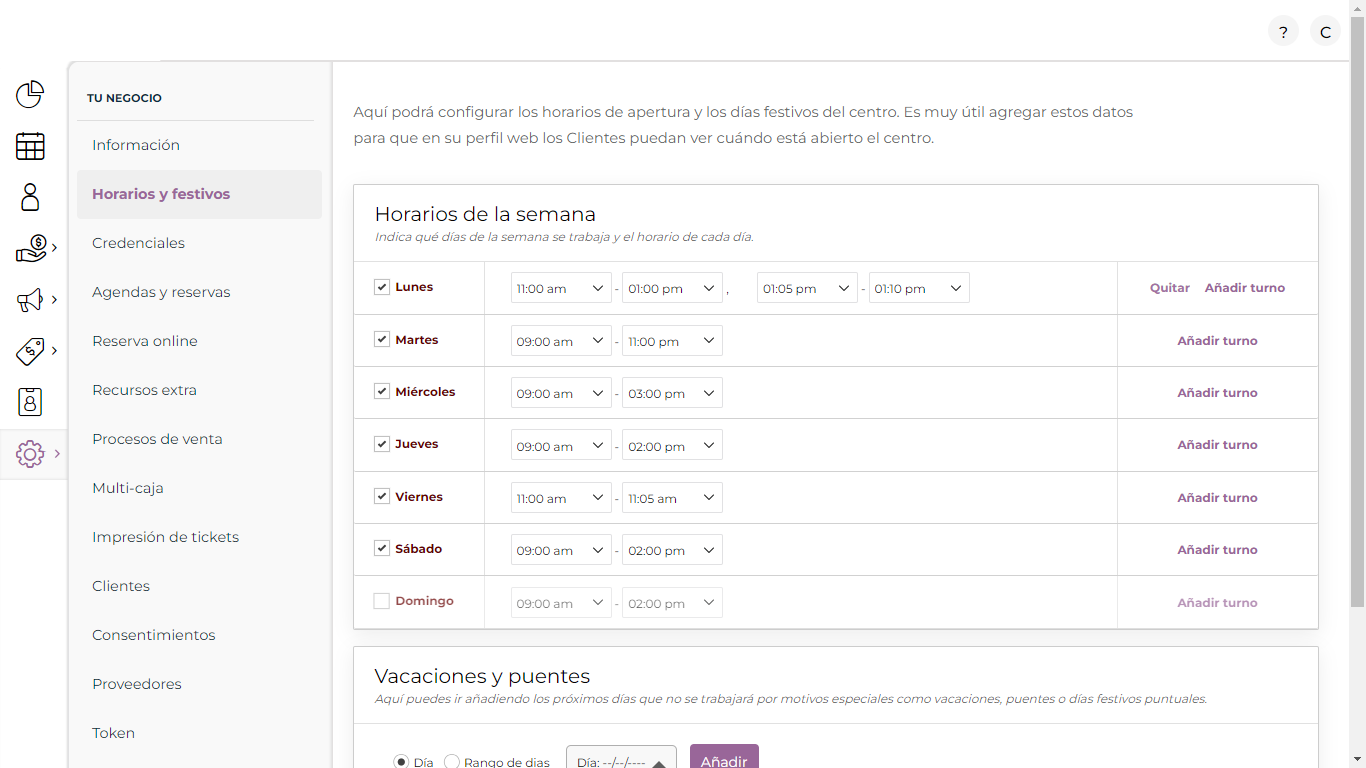Uncheck the Lunes checkbox

click(382, 287)
